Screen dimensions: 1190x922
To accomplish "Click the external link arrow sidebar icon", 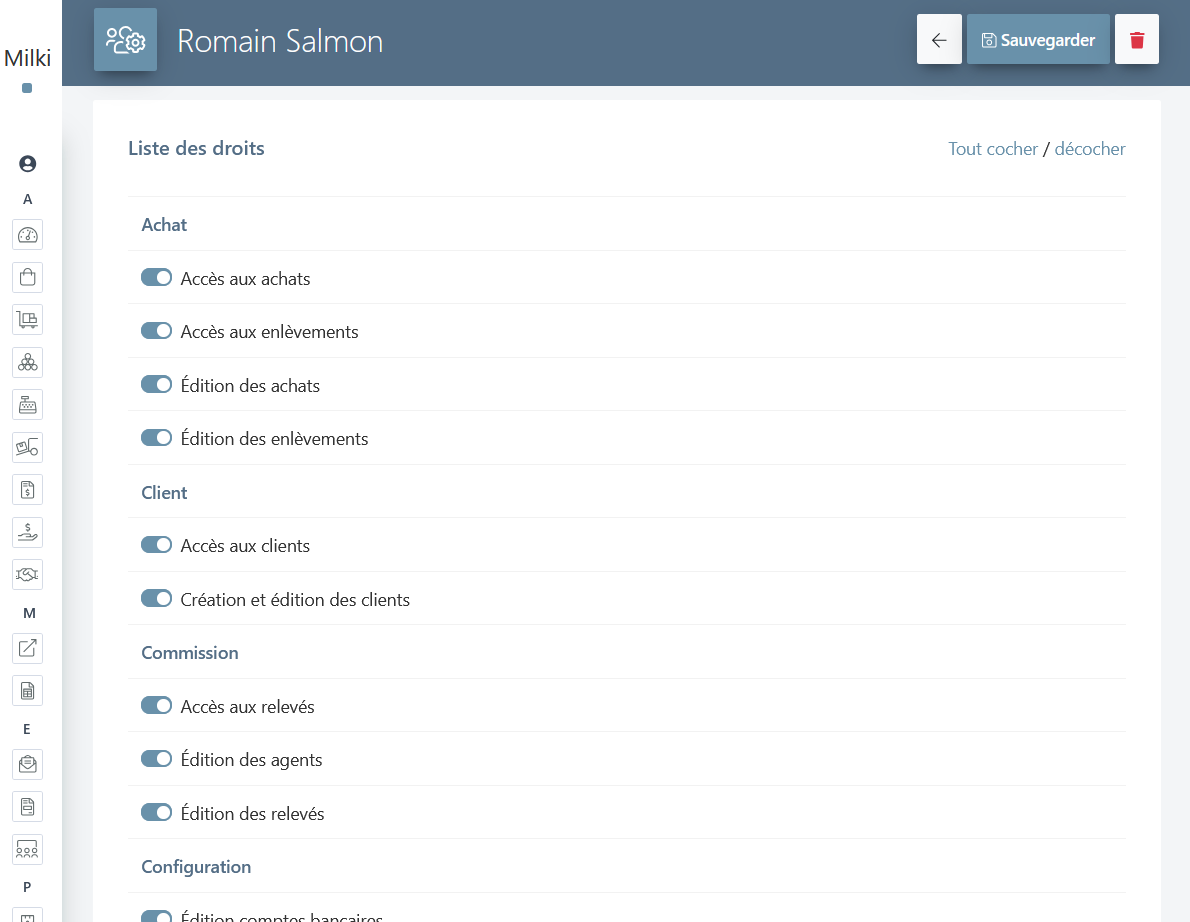I will 27,648.
